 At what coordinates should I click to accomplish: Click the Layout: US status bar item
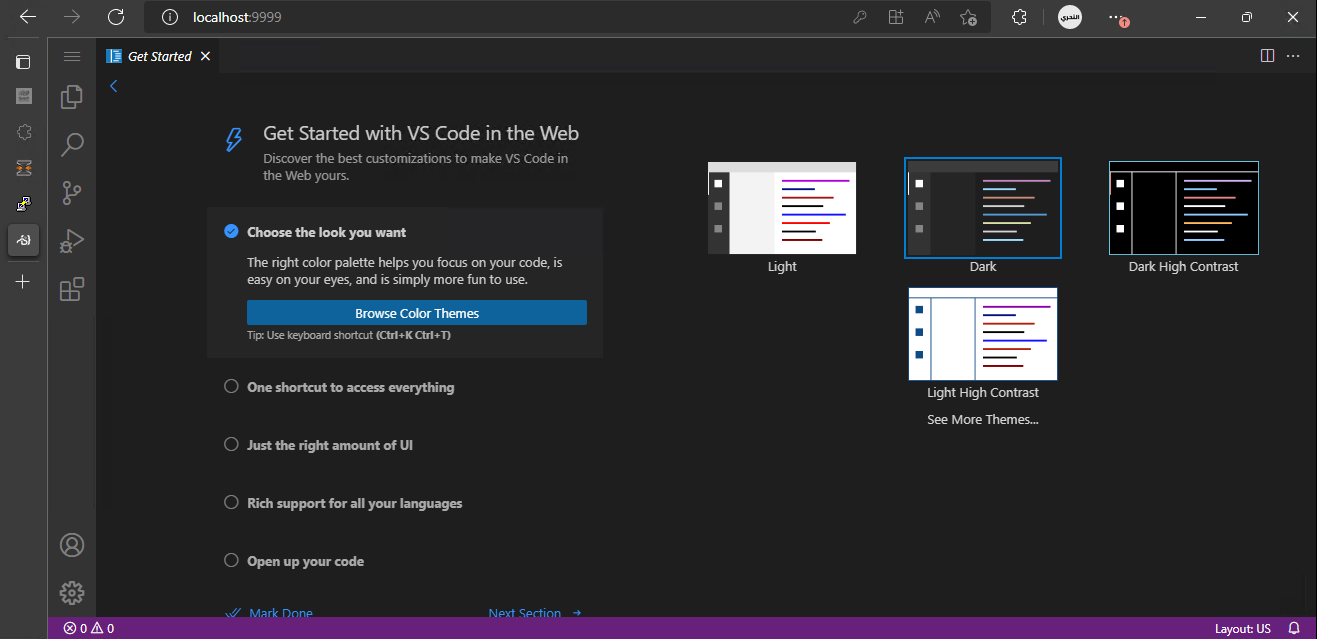coord(1243,629)
